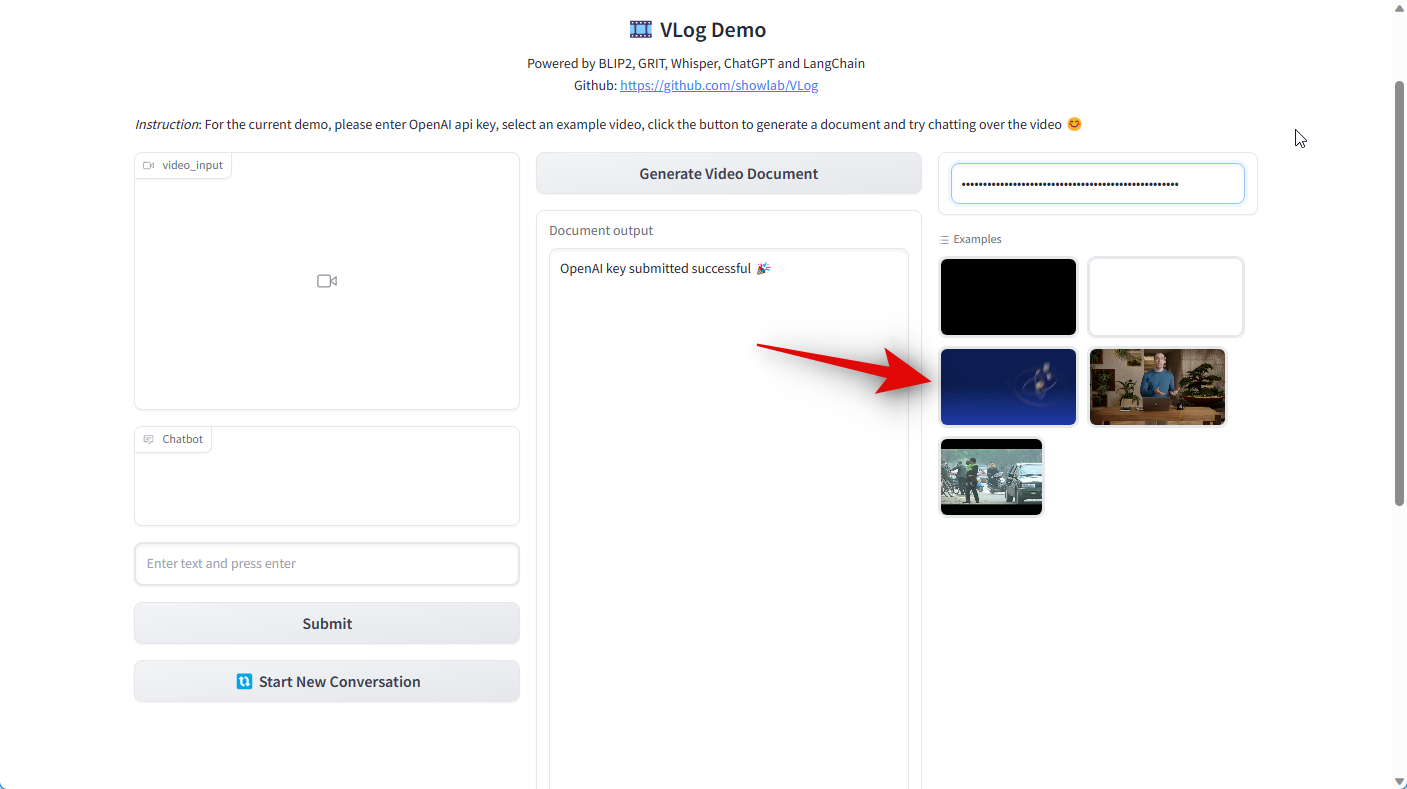Click the video_input label tab

pyautogui.click(x=183, y=165)
